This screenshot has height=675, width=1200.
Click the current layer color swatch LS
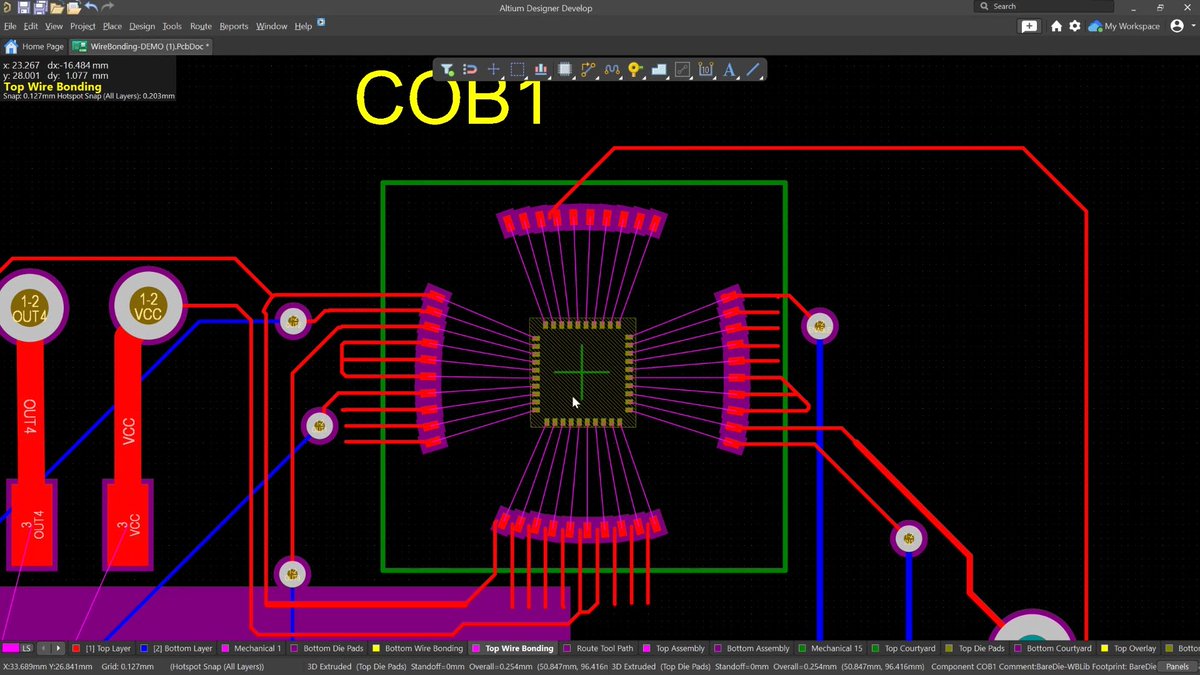coord(11,648)
